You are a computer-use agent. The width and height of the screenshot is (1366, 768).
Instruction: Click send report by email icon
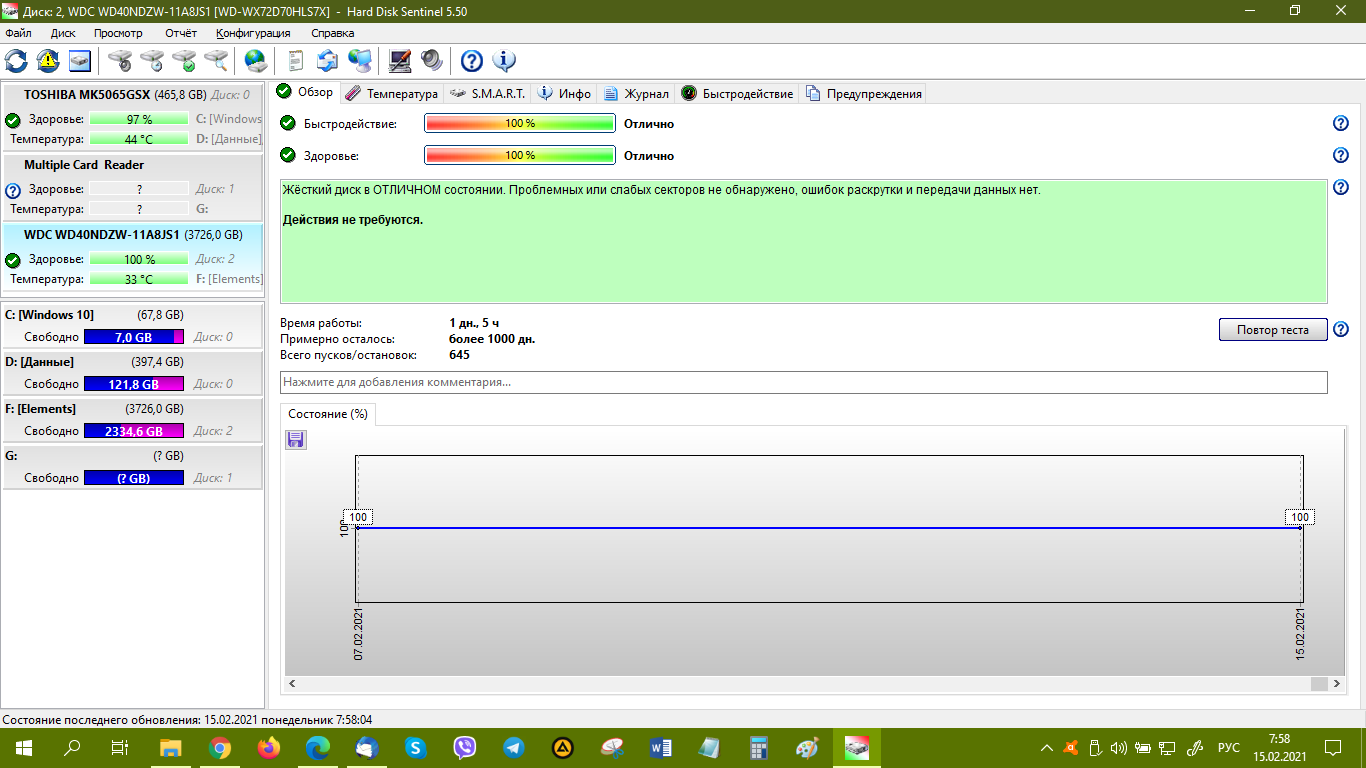pyautogui.click(x=328, y=61)
